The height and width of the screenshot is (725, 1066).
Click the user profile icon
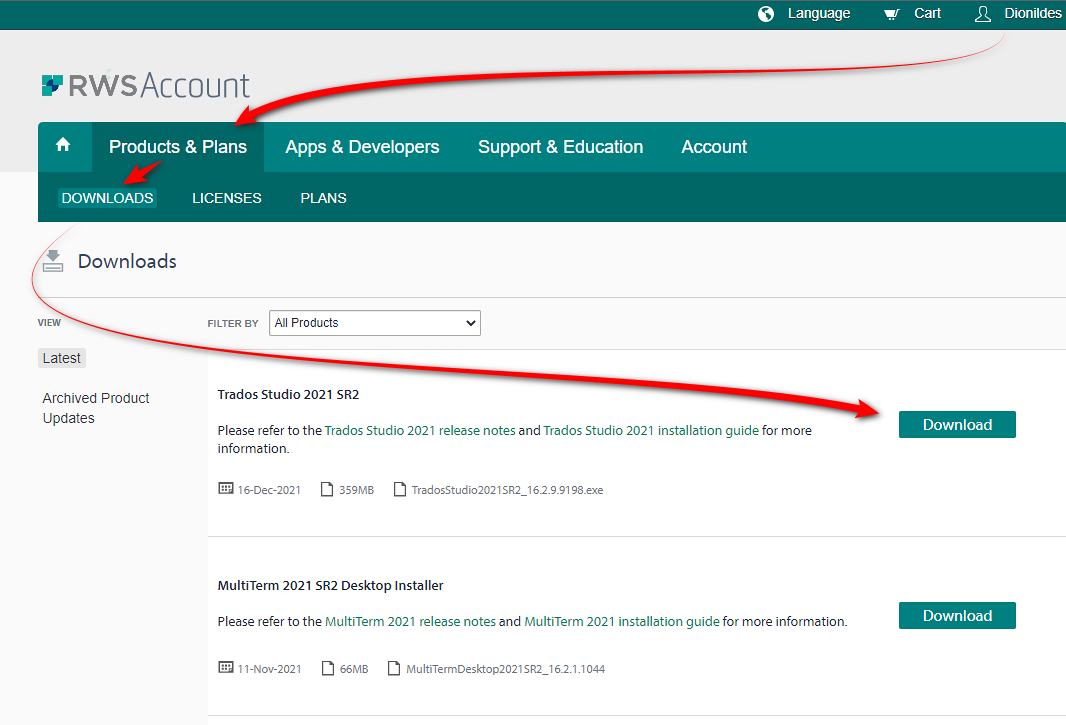point(982,14)
